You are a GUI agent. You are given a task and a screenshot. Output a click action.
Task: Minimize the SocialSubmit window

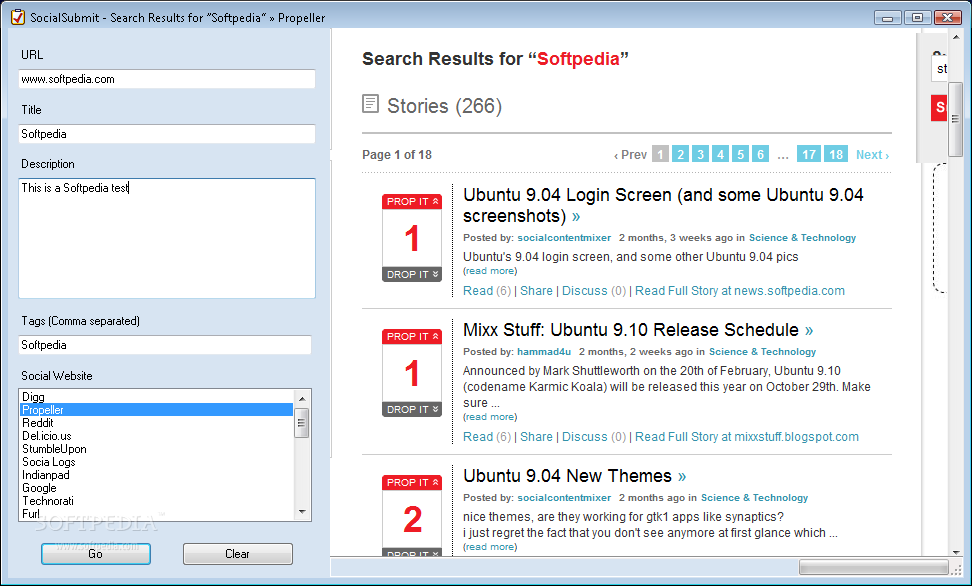(888, 17)
